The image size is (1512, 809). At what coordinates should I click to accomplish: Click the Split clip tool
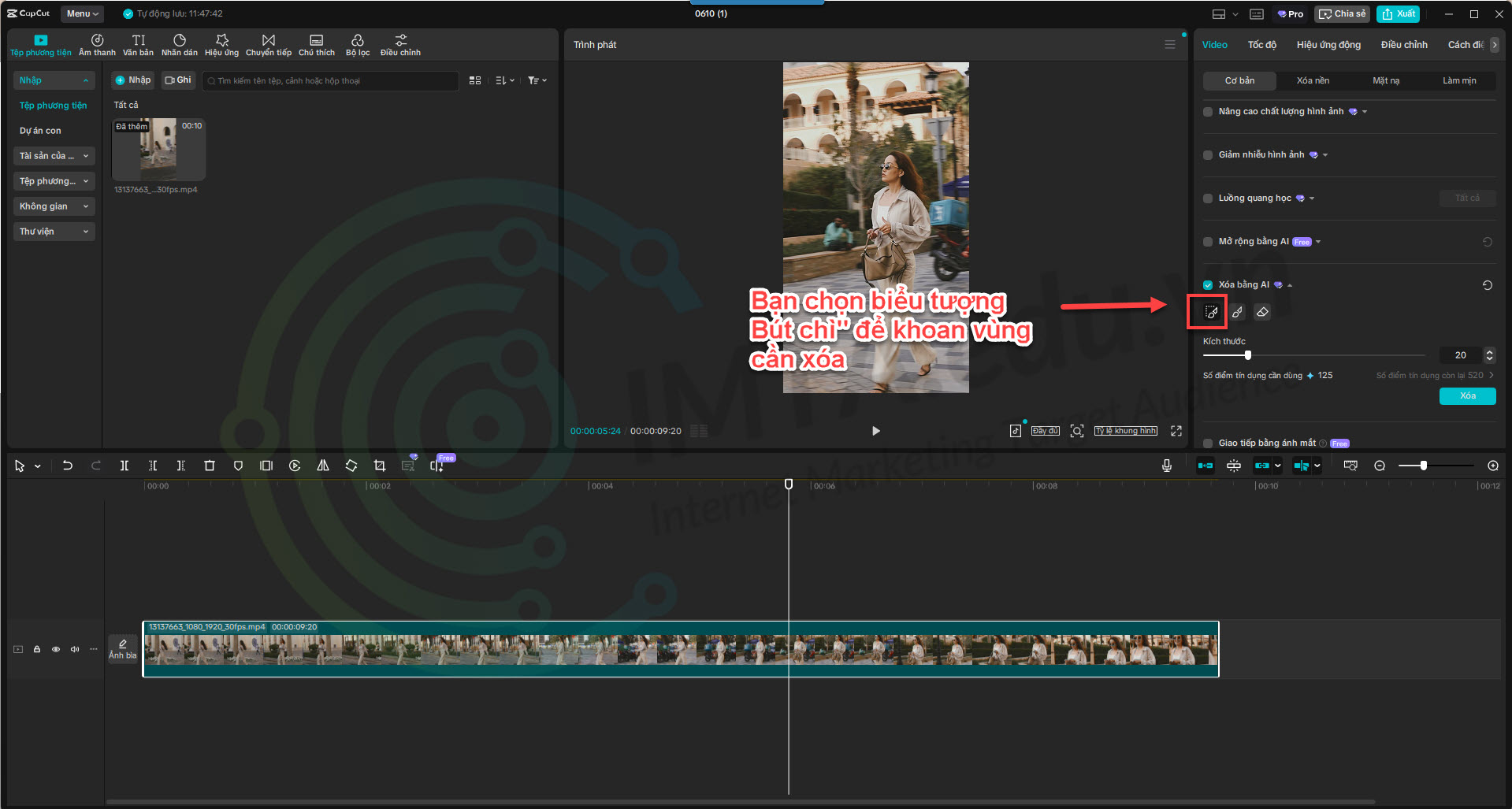[124, 466]
